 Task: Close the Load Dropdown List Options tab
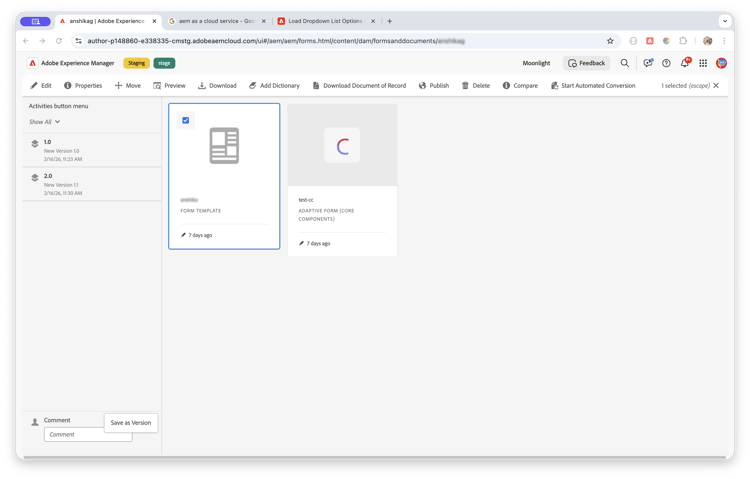tap(373, 21)
